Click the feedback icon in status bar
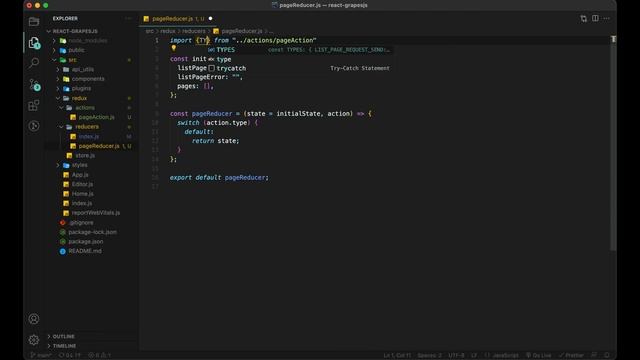 click(594, 356)
